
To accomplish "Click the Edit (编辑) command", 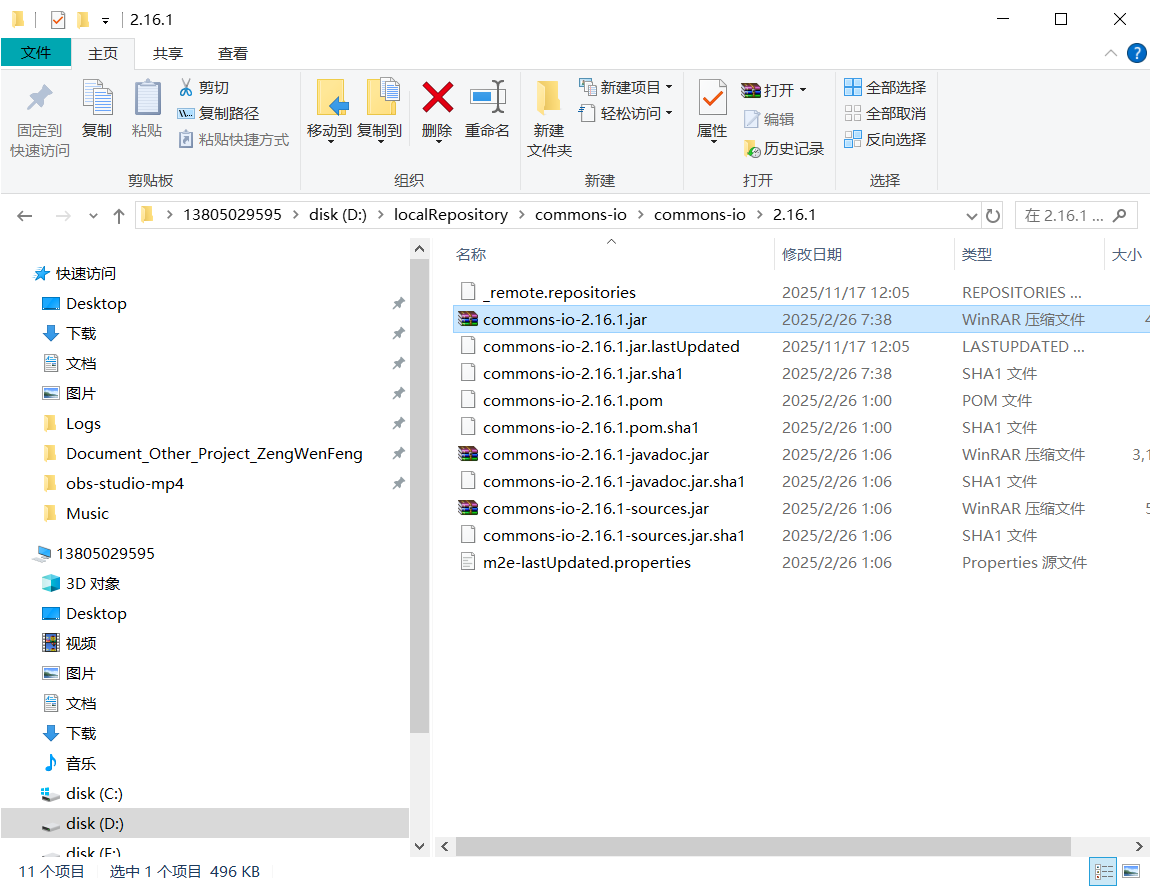I will pyautogui.click(x=769, y=119).
